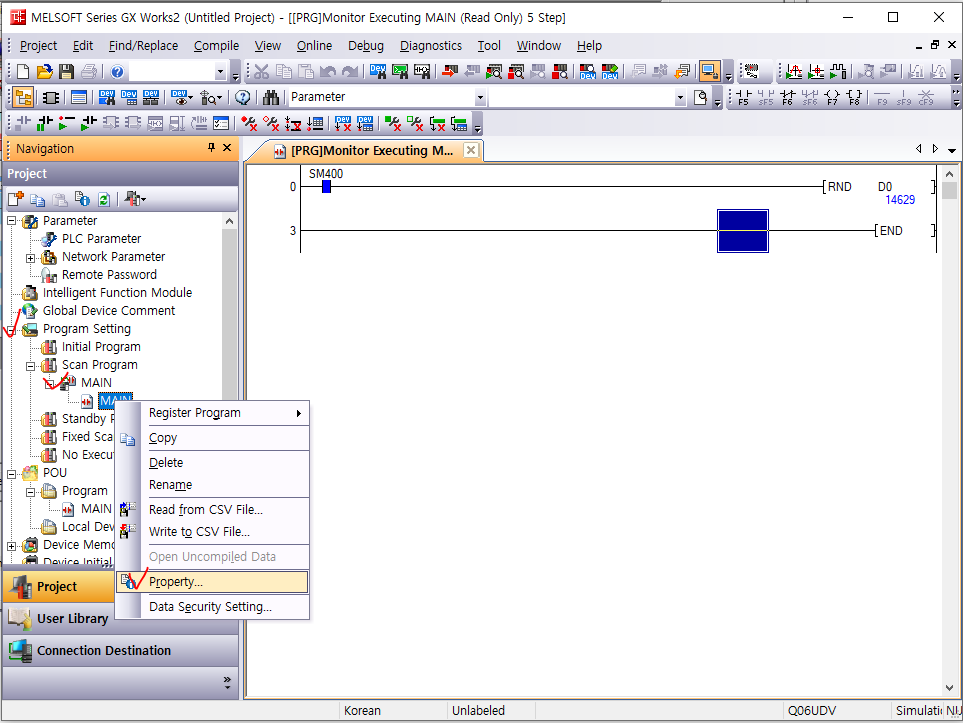The image size is (963, 723).
Task: Choose Rename in the context menu
Action: click(x=212, y=485)
